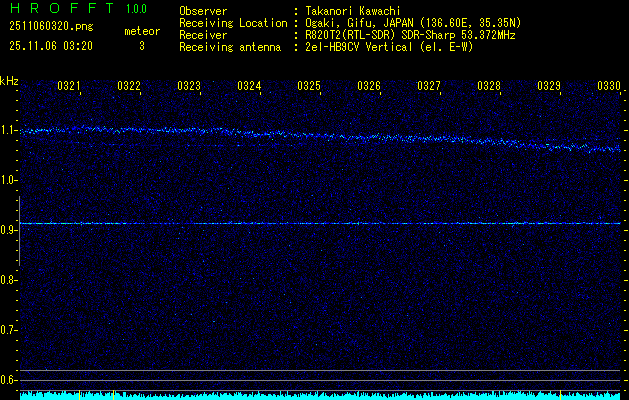
Task: Click the 1.1 frequency axis label
Action: pyautogui.click(x=9, y=130)
